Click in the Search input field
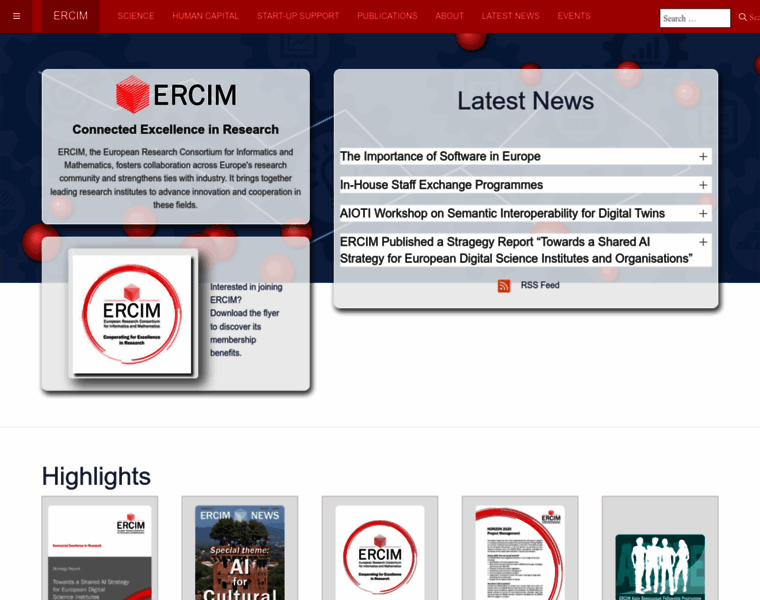The image size is (760, 600). [x=695, y=18]
